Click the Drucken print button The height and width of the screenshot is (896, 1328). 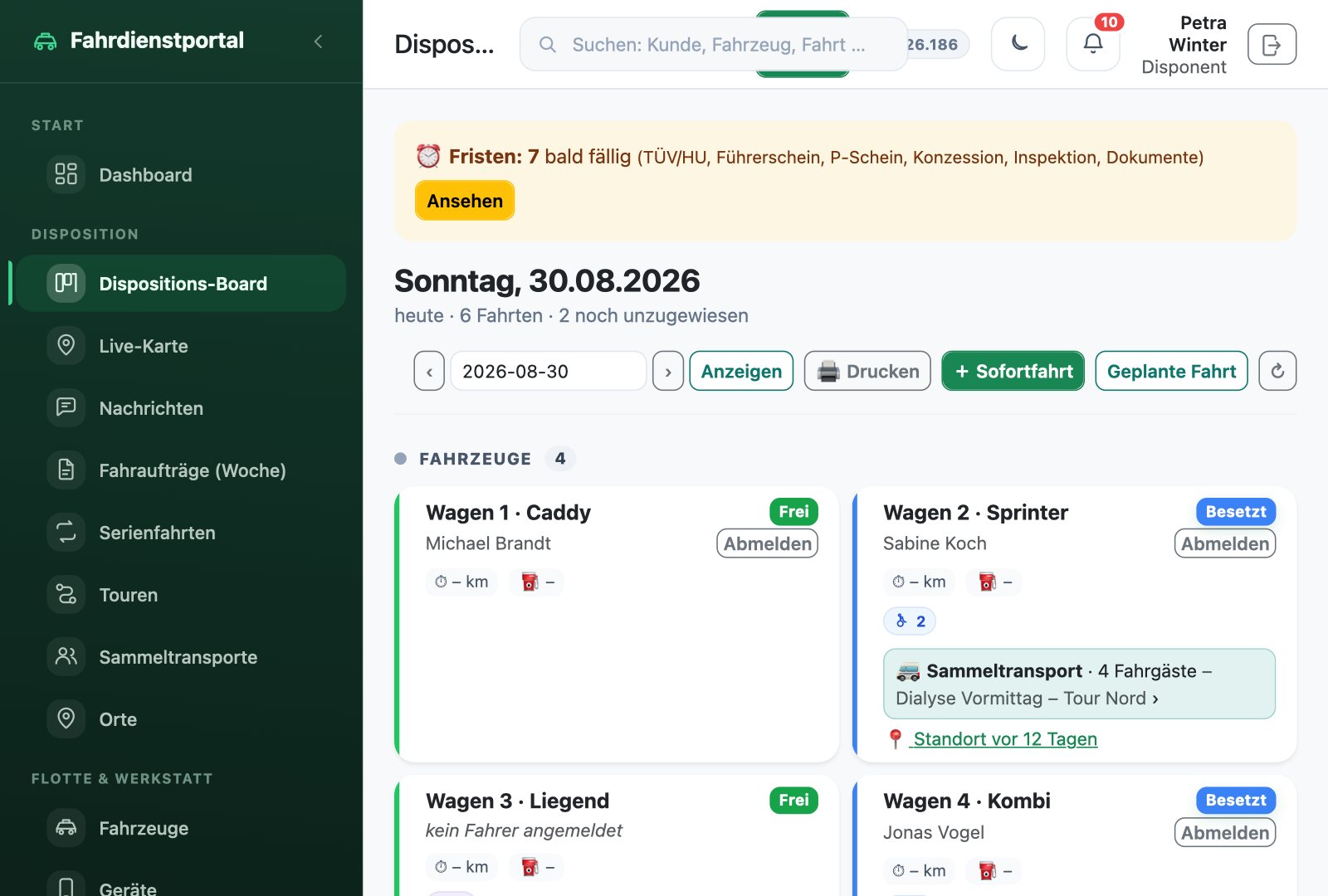click(x=867, y=371)
